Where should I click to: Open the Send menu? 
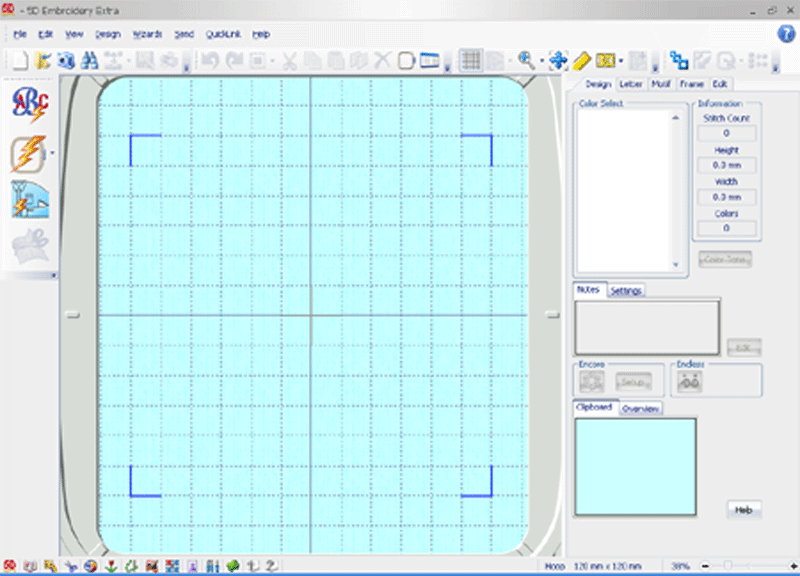pyautogui.click(x=184, y=34)
